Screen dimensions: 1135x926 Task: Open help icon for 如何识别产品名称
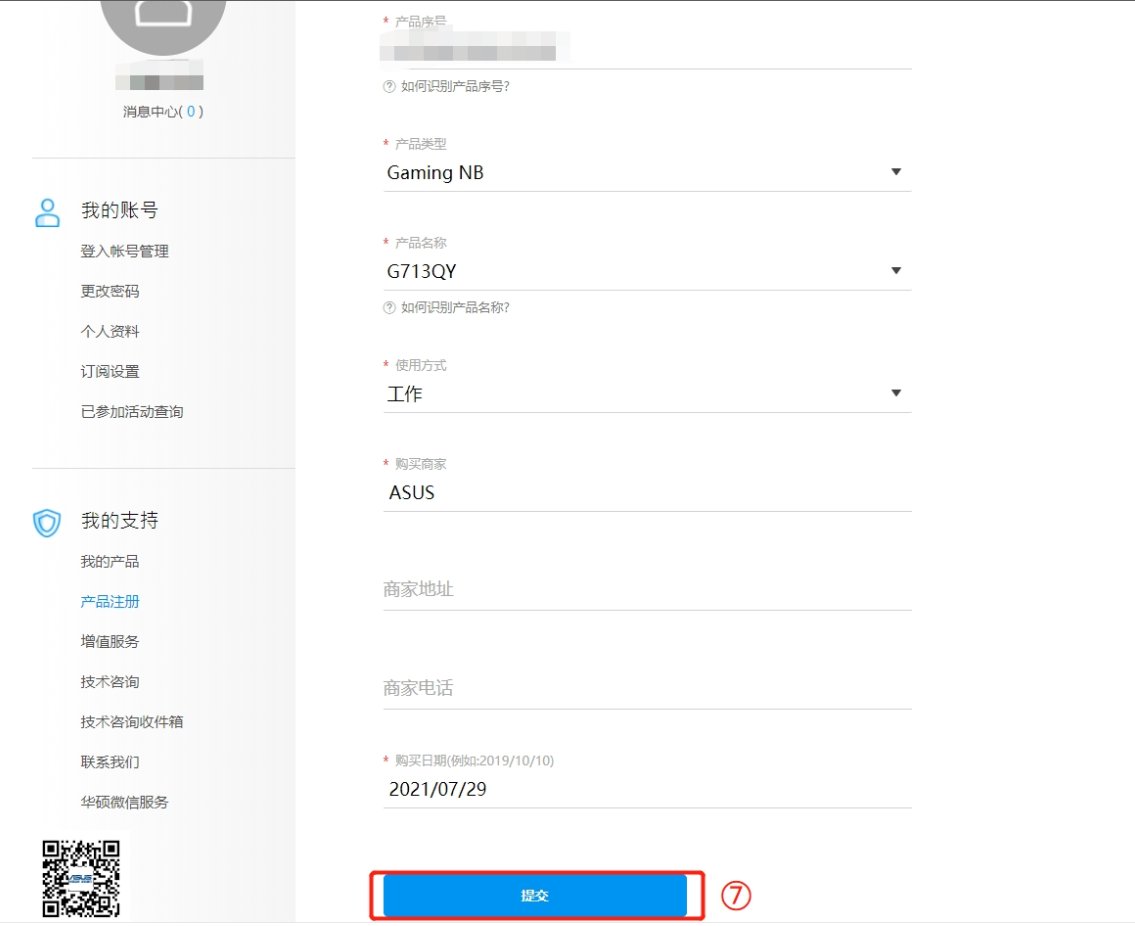pos(388,308)
